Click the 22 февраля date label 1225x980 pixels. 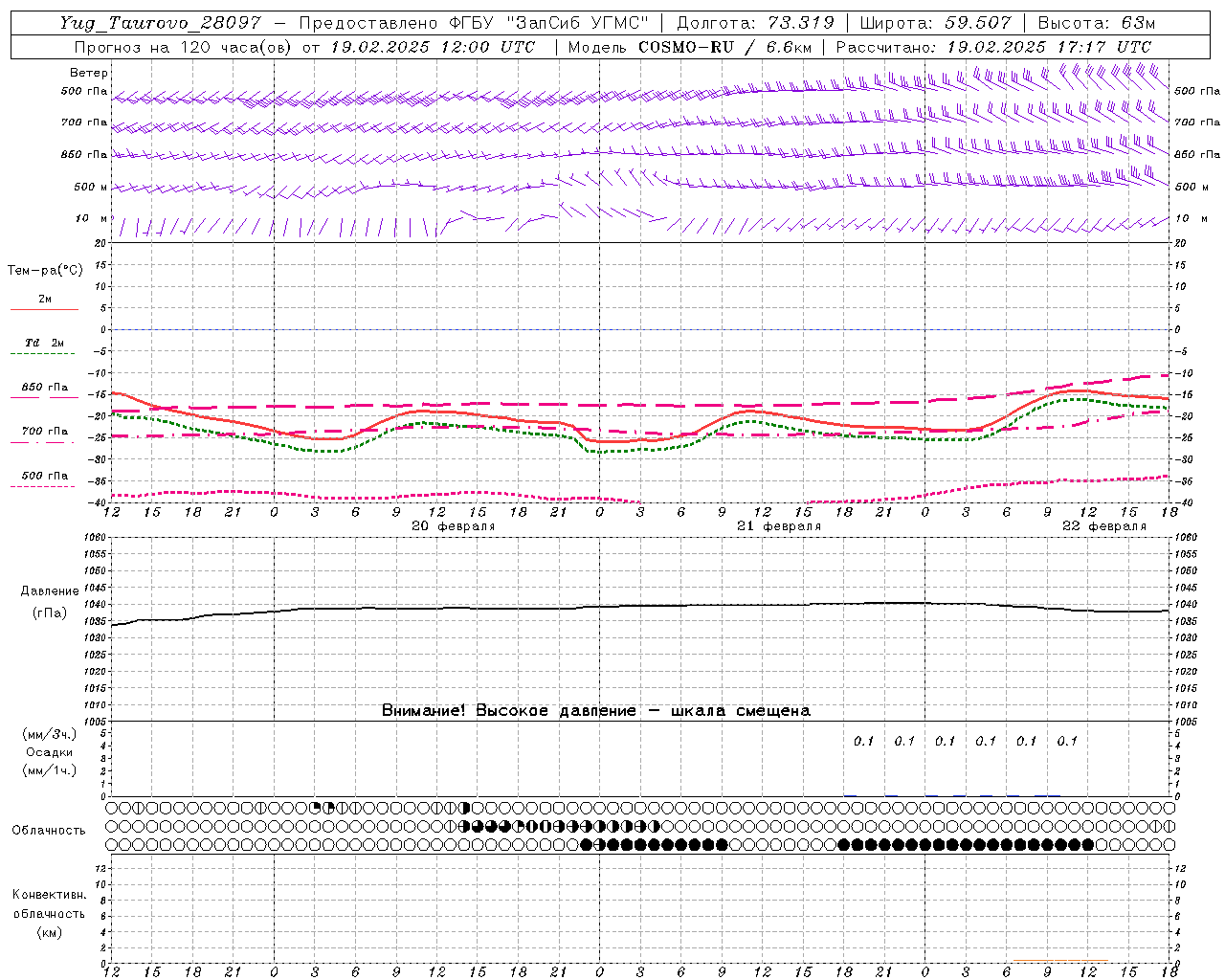click(1103, 526)
